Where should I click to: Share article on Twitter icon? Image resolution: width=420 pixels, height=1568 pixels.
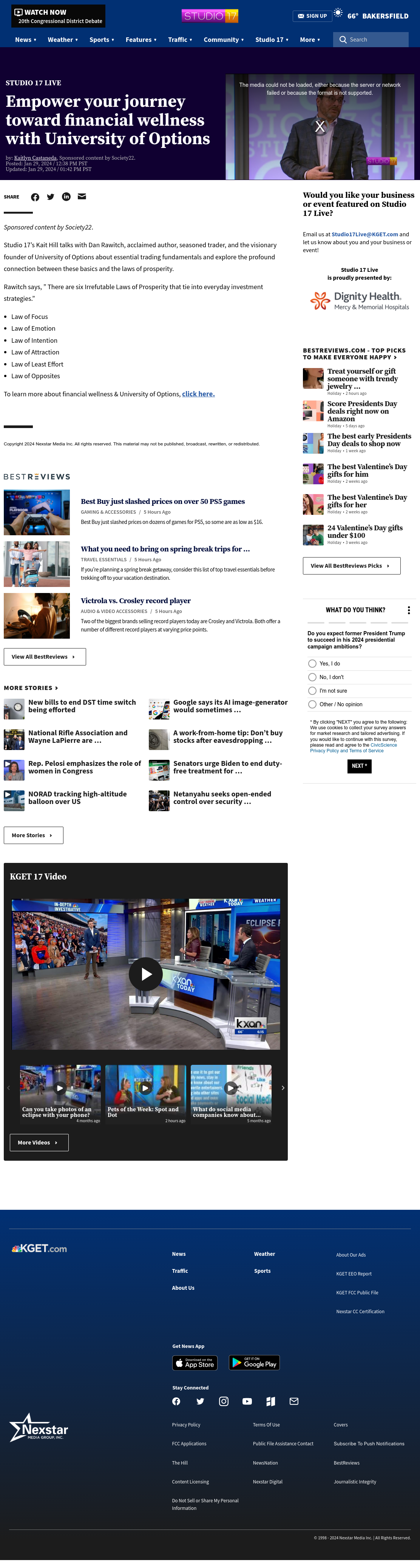51,197
